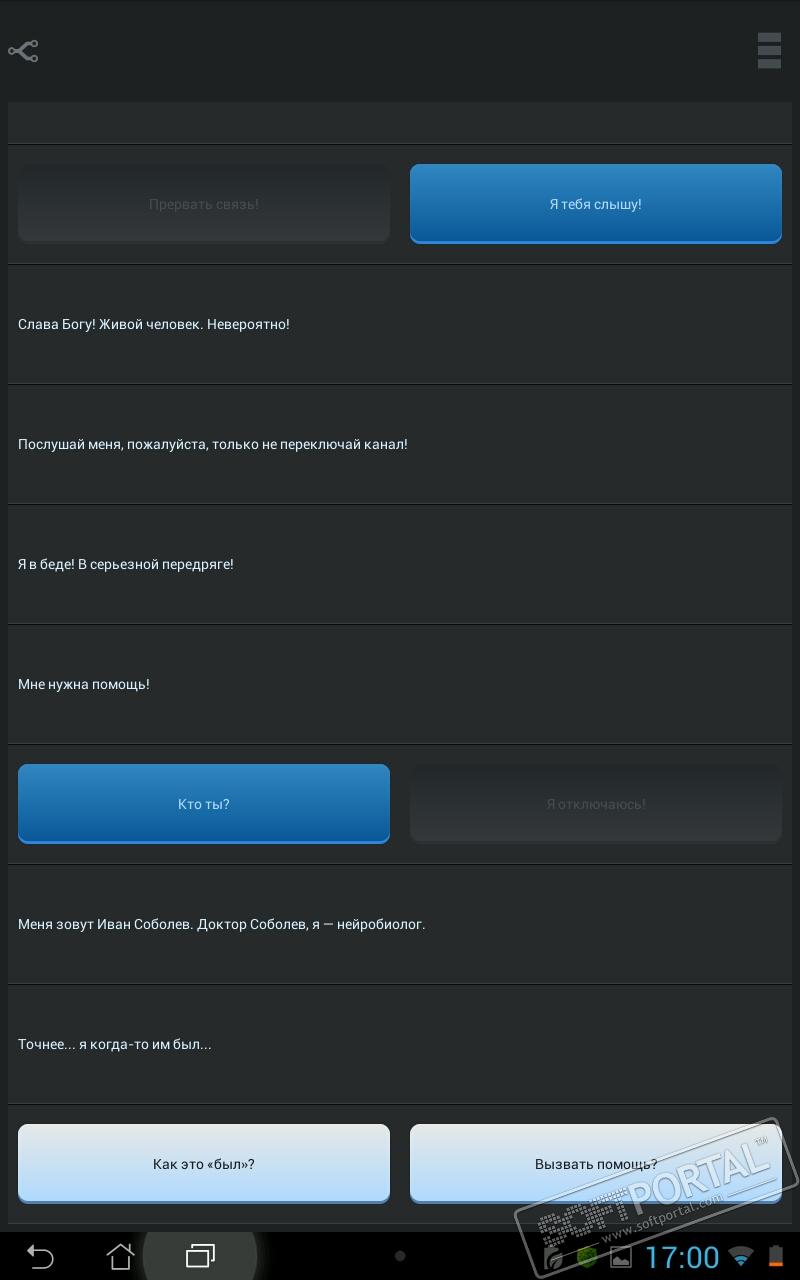Tap the message "Мне нужна помощь!"

[x=84, y=684]
